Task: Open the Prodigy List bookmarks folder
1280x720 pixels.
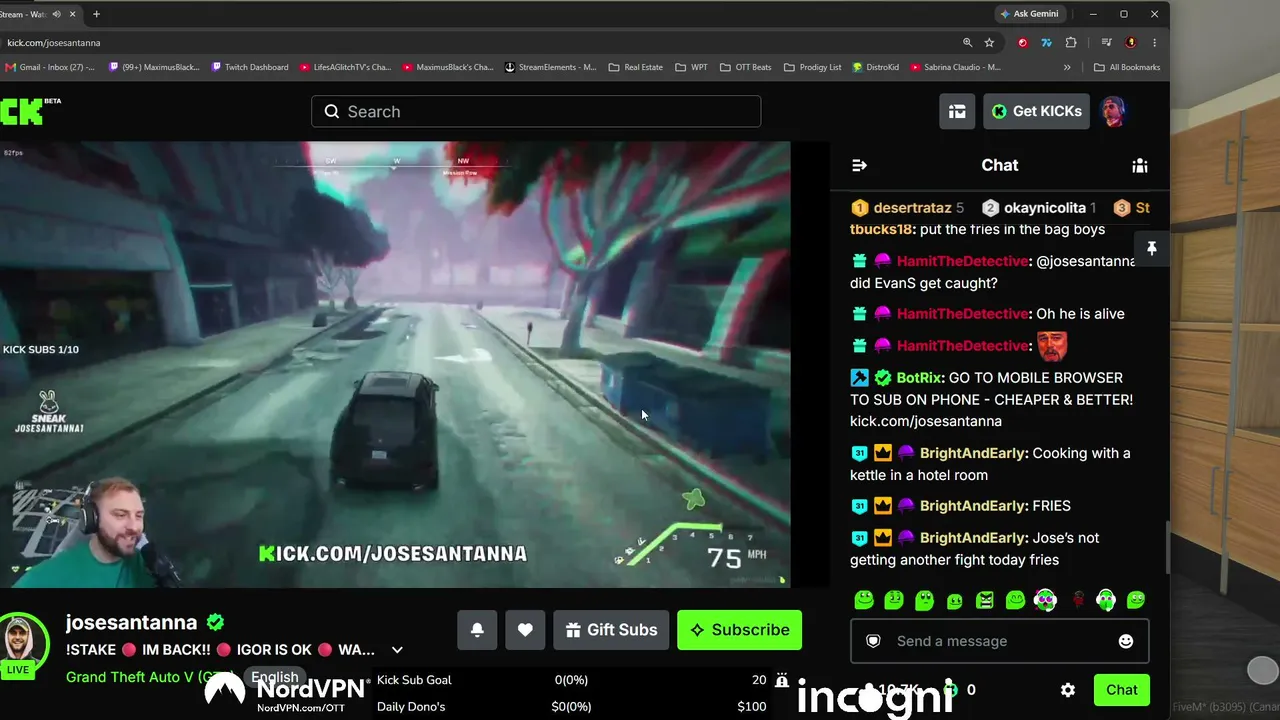Action: click(813, 67)
